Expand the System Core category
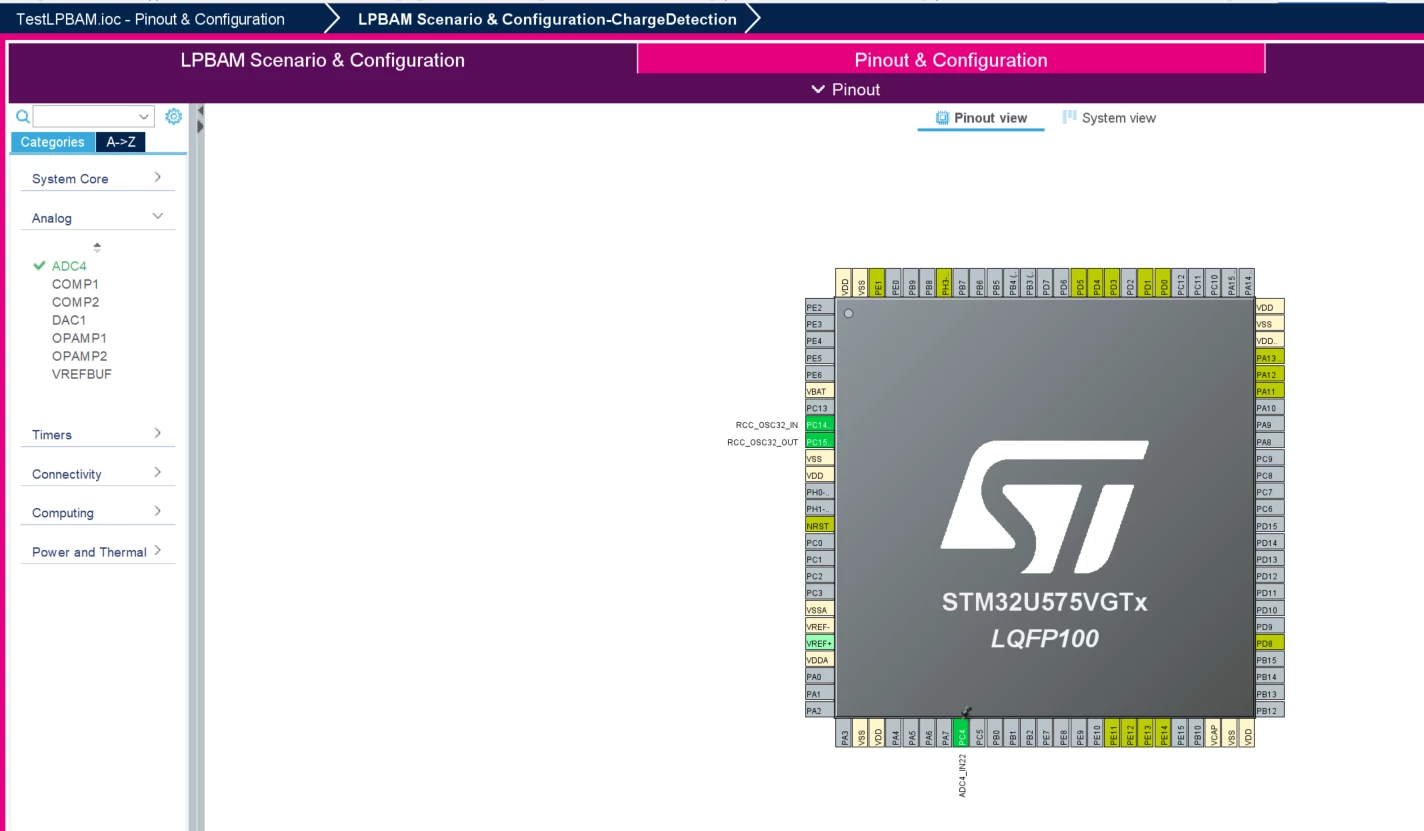This screenshot has height=831, width=1424. [97, 179]
